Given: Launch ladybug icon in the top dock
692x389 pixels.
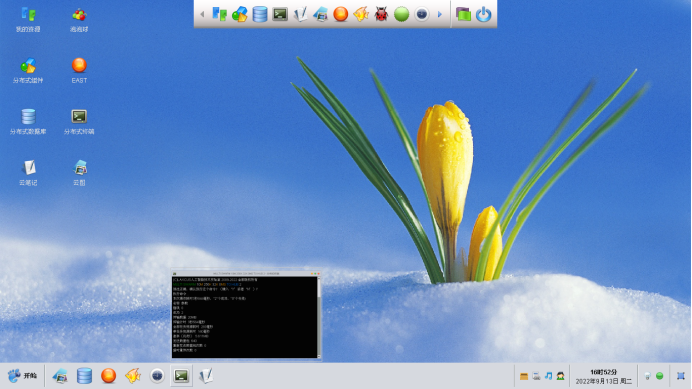Looking at the screenshot, I should 381,14.
